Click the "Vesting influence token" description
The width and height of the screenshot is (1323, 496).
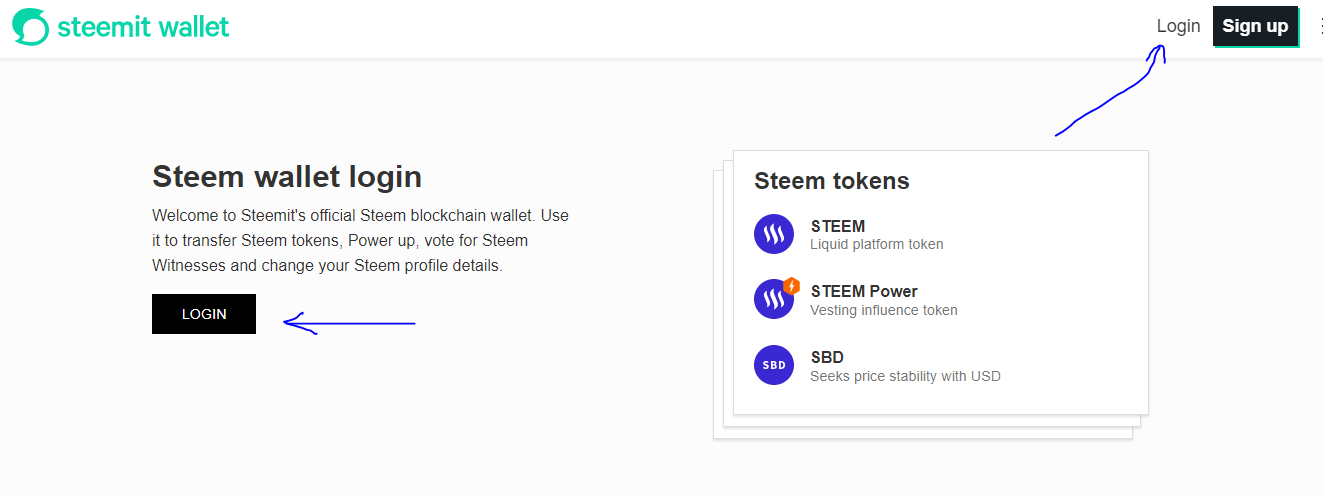pos(883,310)
